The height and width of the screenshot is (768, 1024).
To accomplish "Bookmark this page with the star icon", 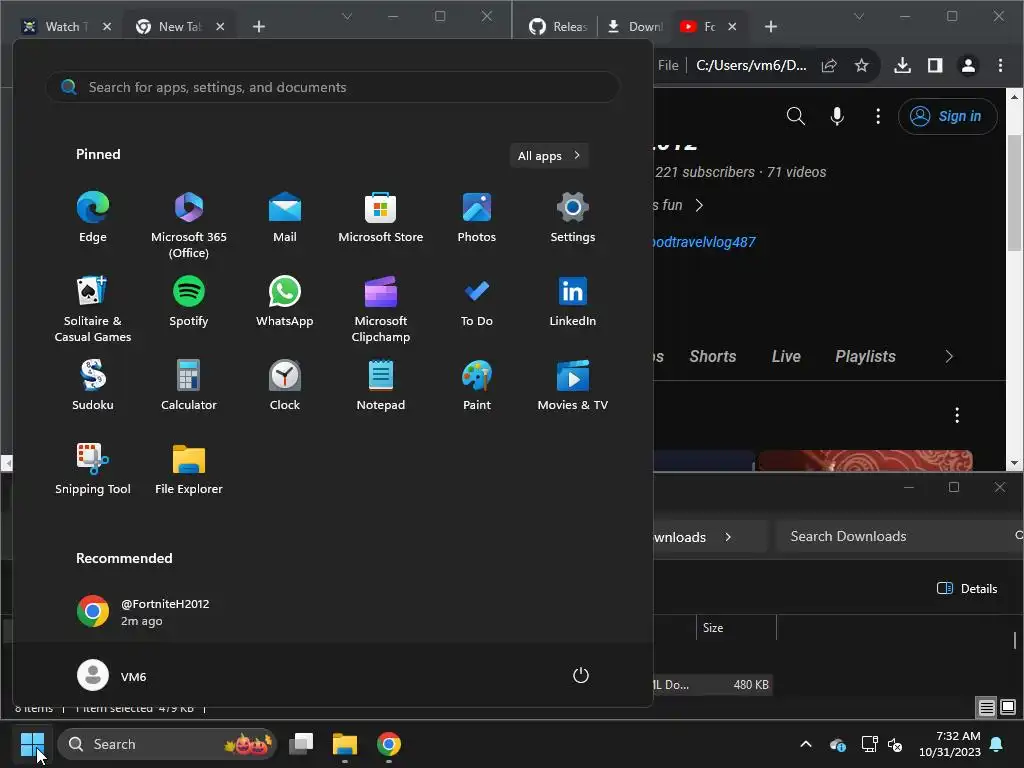I will [x=861, y=65].
